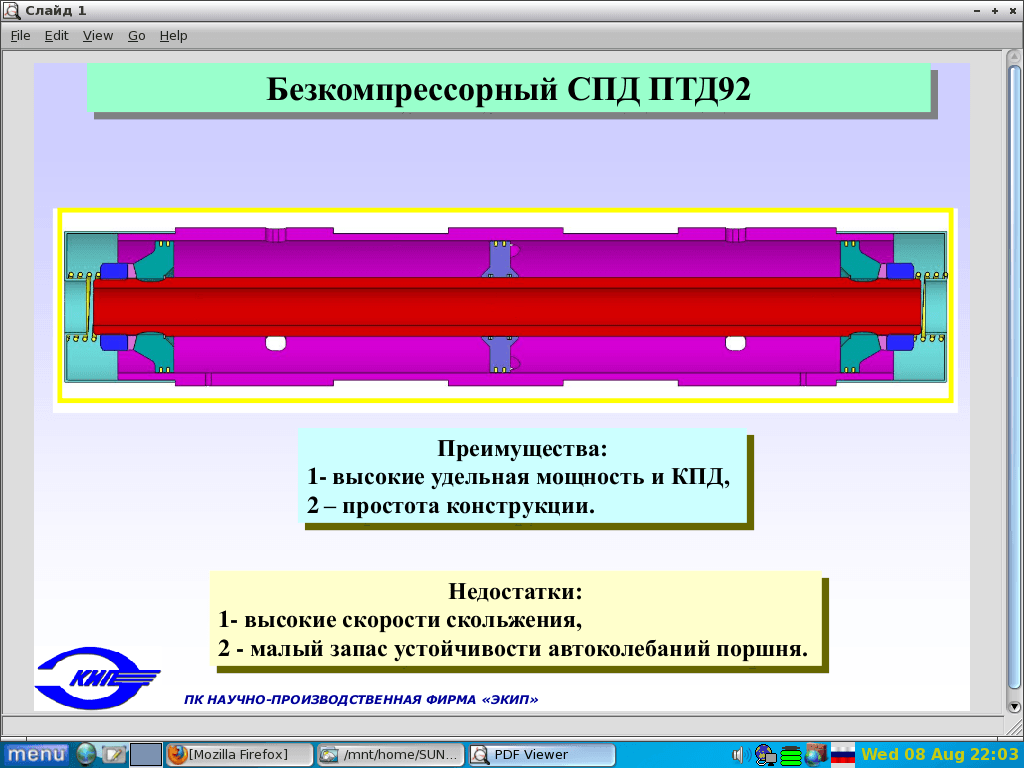Minimize the Слайд 1 window
Viewport: 1024px width, 768px height.
coord(977,11)
